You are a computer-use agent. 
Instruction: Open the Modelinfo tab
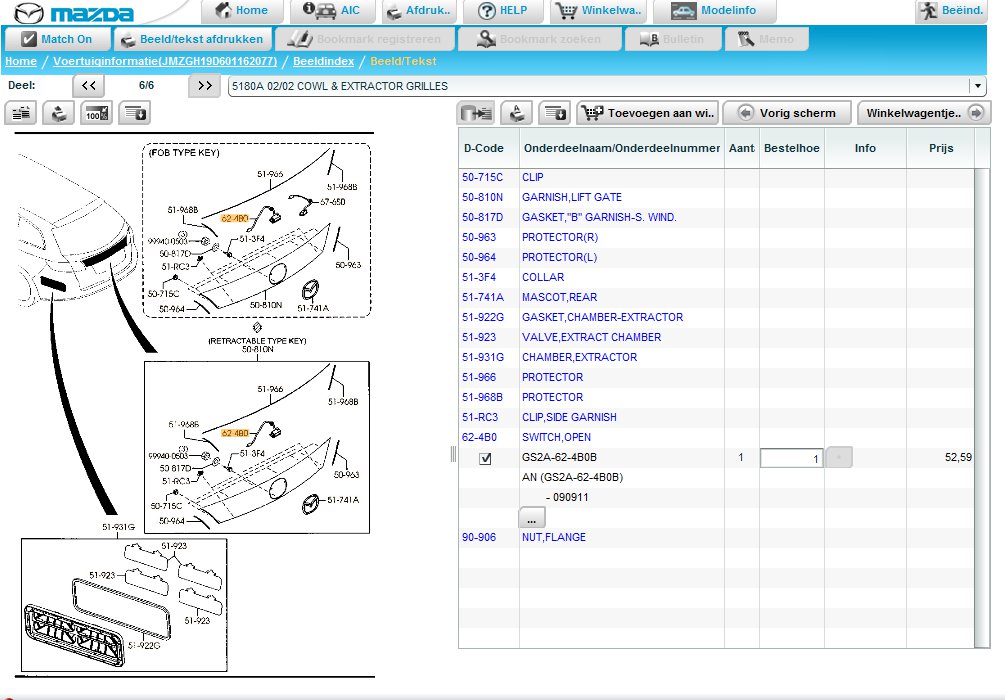pyautogui.click(x=713, y=11)
